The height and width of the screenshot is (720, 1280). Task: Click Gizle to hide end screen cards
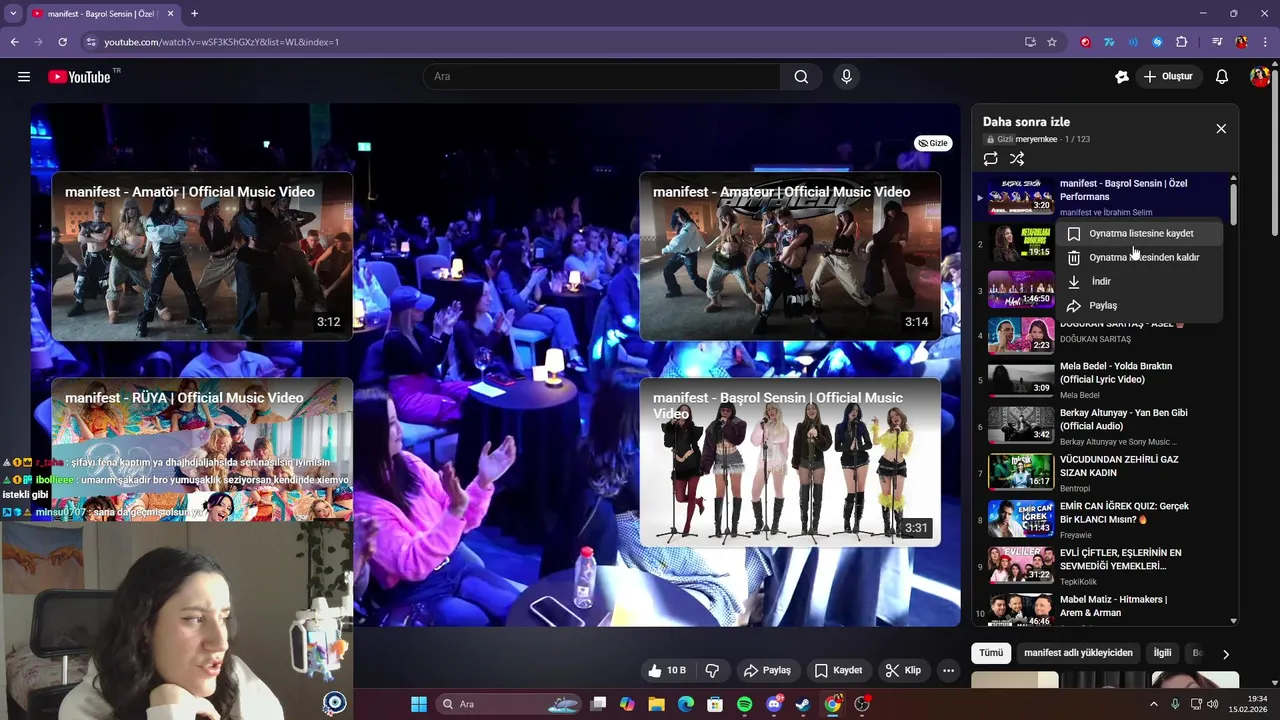pyautogui.click(x=933, y=143)
